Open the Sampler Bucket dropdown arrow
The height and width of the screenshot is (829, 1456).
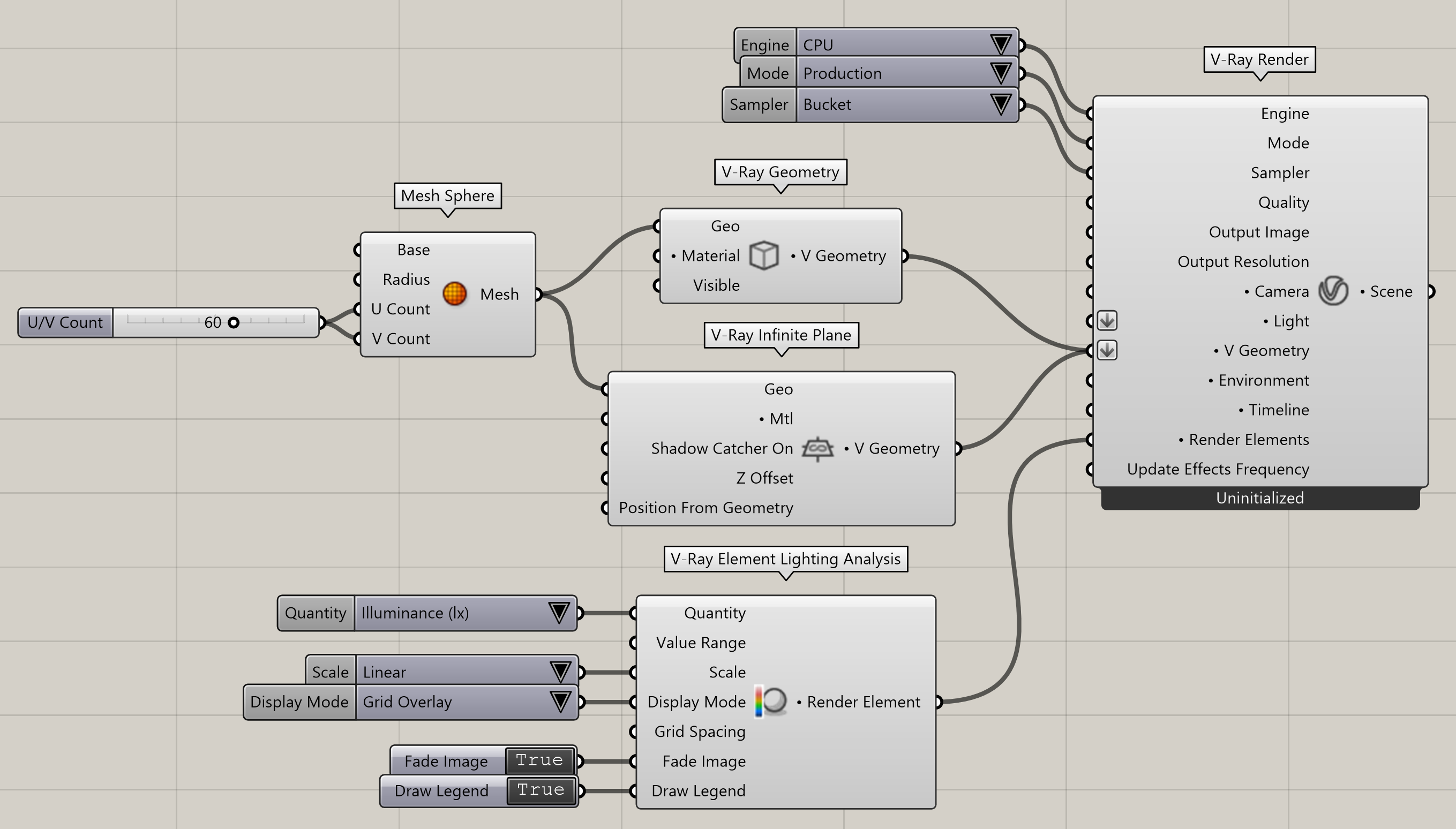[x=1001, y=104]
